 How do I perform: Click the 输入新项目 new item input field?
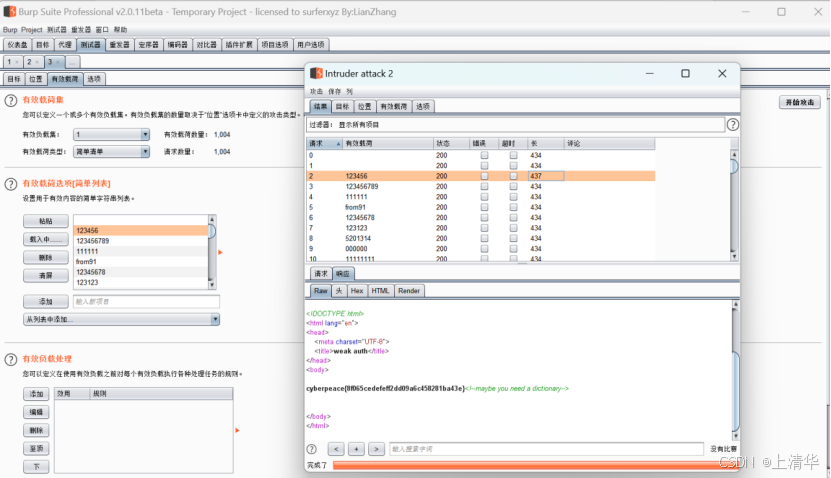click(146, 302)
